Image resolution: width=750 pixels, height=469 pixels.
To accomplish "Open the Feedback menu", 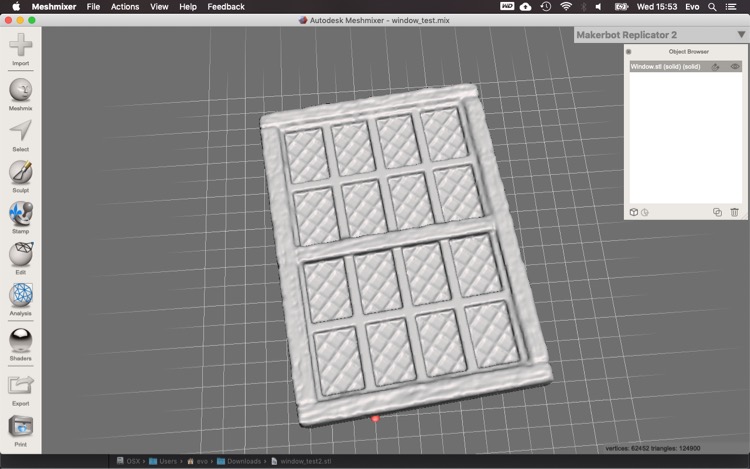I will [x=226, y=7].
